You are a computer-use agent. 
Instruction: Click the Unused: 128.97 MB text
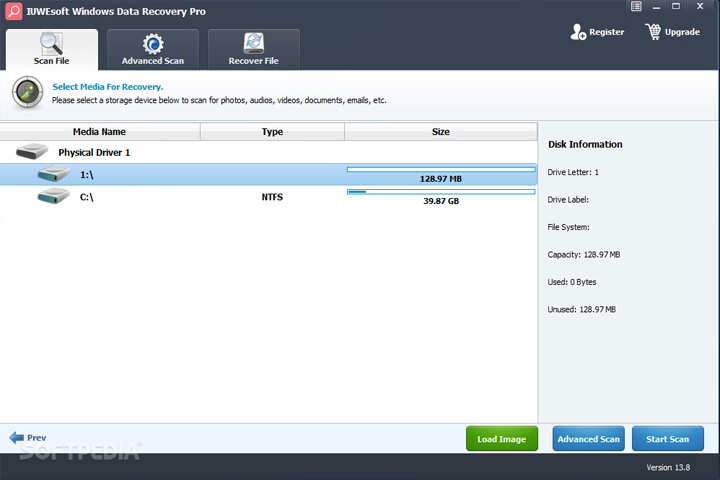[x=582, y=310]
